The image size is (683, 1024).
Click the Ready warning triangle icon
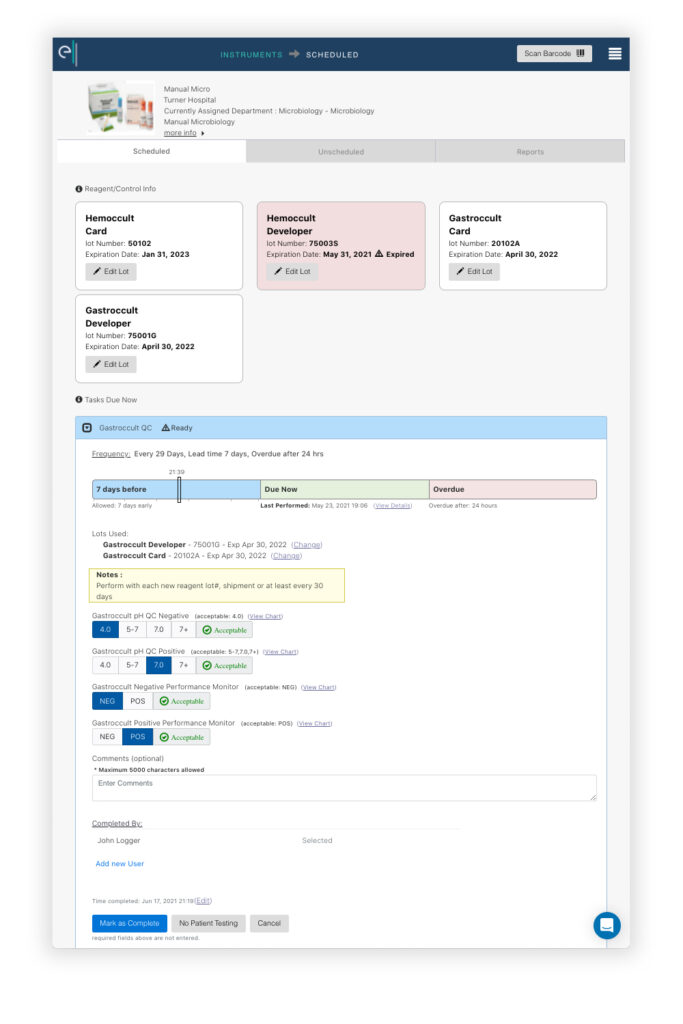pos(165,428)
